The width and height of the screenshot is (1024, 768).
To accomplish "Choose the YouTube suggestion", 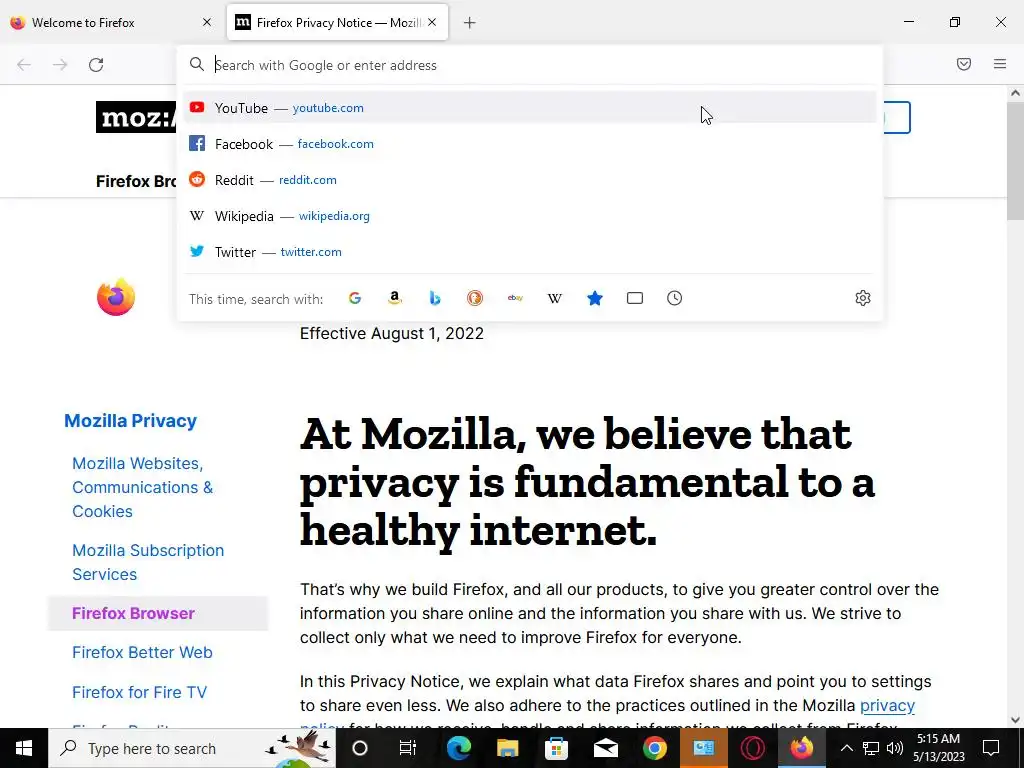I will click(x=529, y=108).
